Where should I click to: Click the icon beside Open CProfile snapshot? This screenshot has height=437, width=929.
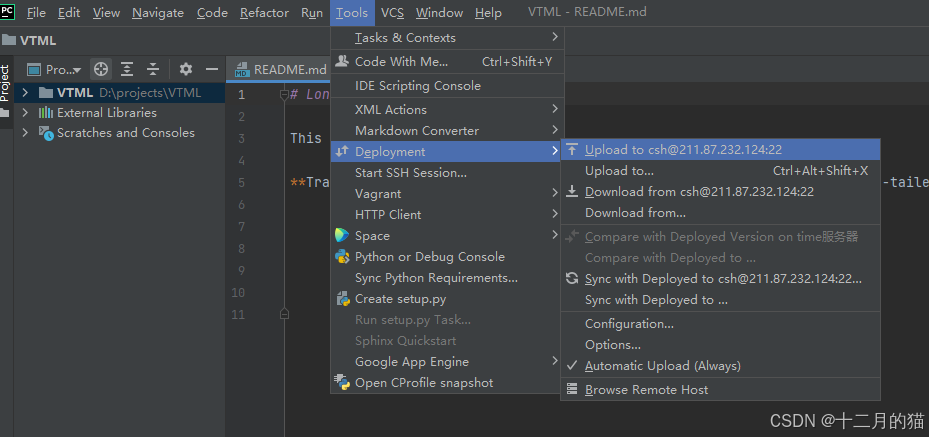coord(342,383)
